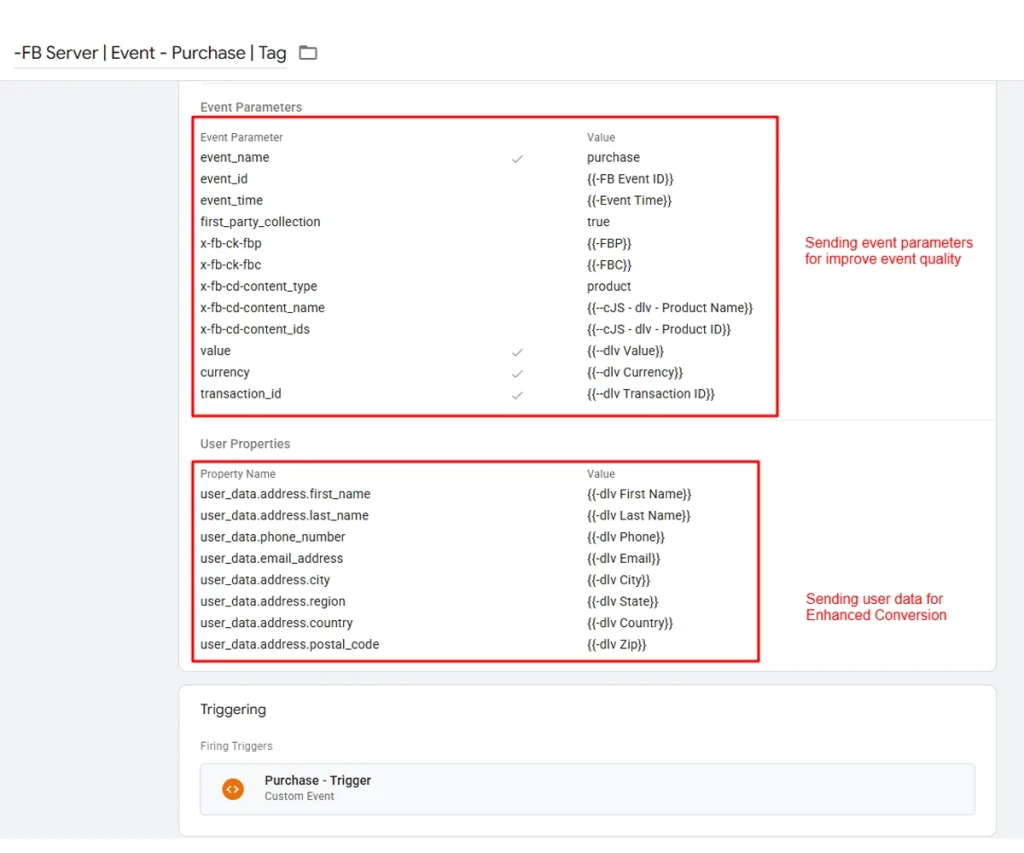Toggle the first_party_collection value to edit it
The width and height of the screenshot is (1024, 853).
point(597,221)
